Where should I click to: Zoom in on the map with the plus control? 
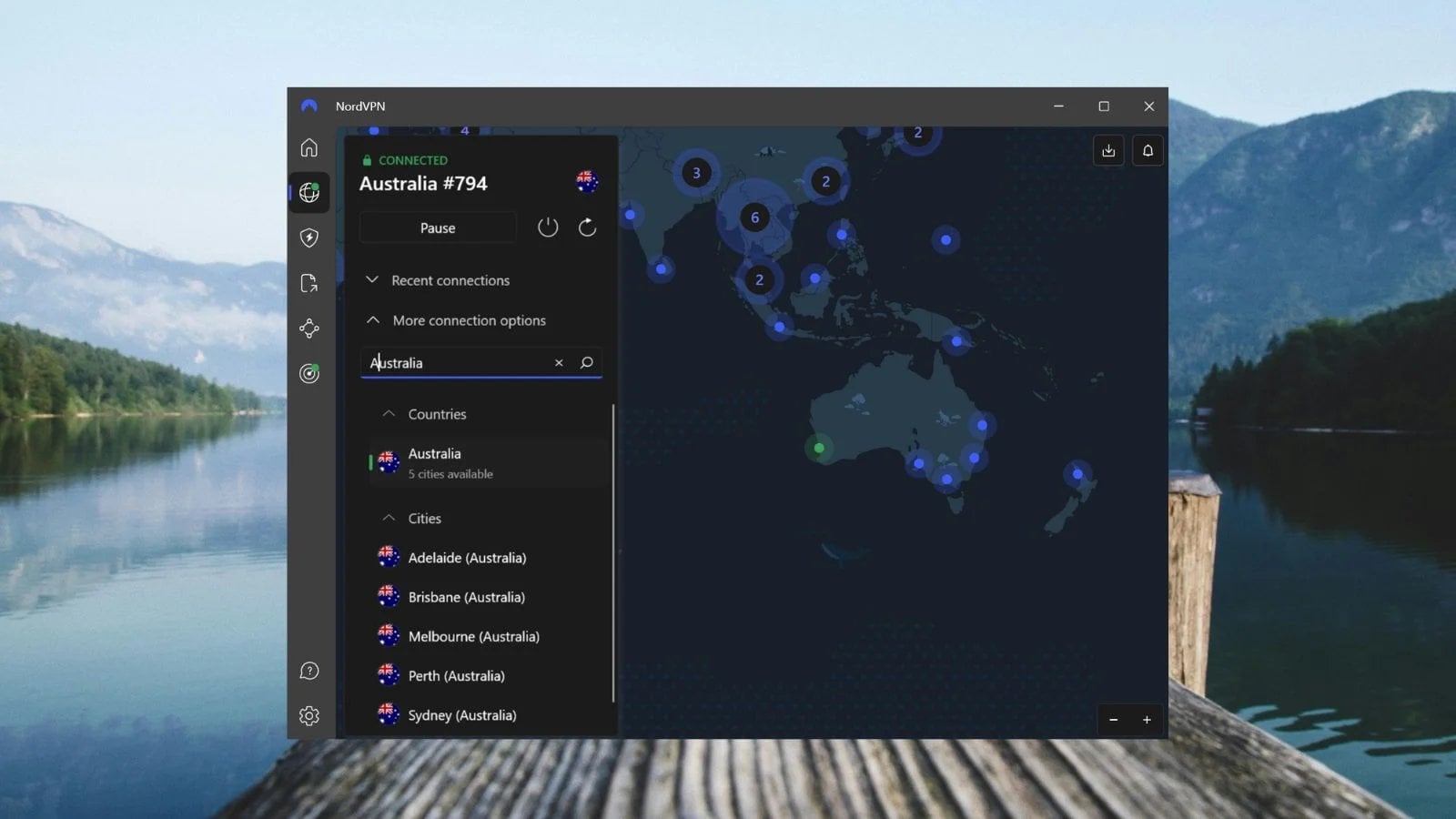[x=1146, y=720]
